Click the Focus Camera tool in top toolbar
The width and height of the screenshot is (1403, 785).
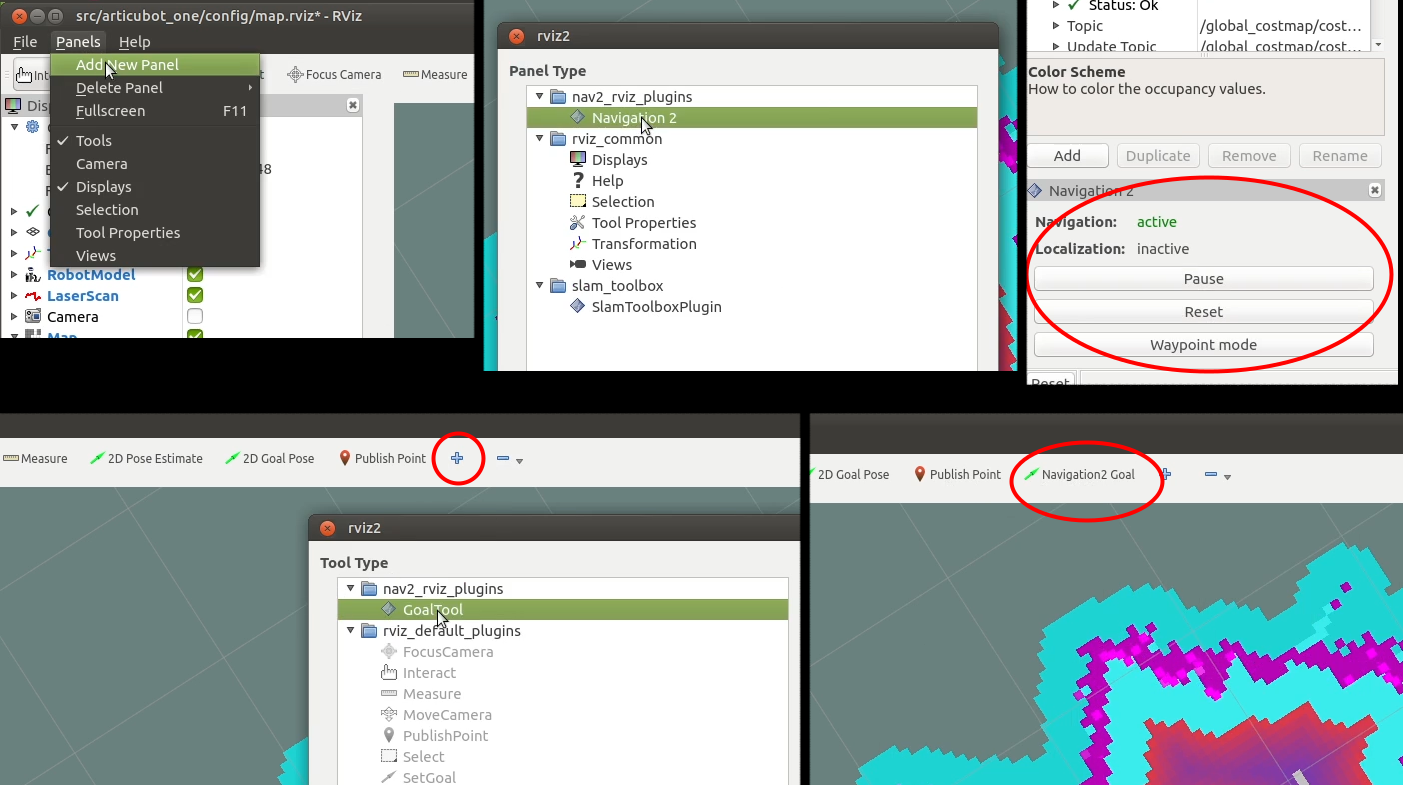tap(334, 75)
